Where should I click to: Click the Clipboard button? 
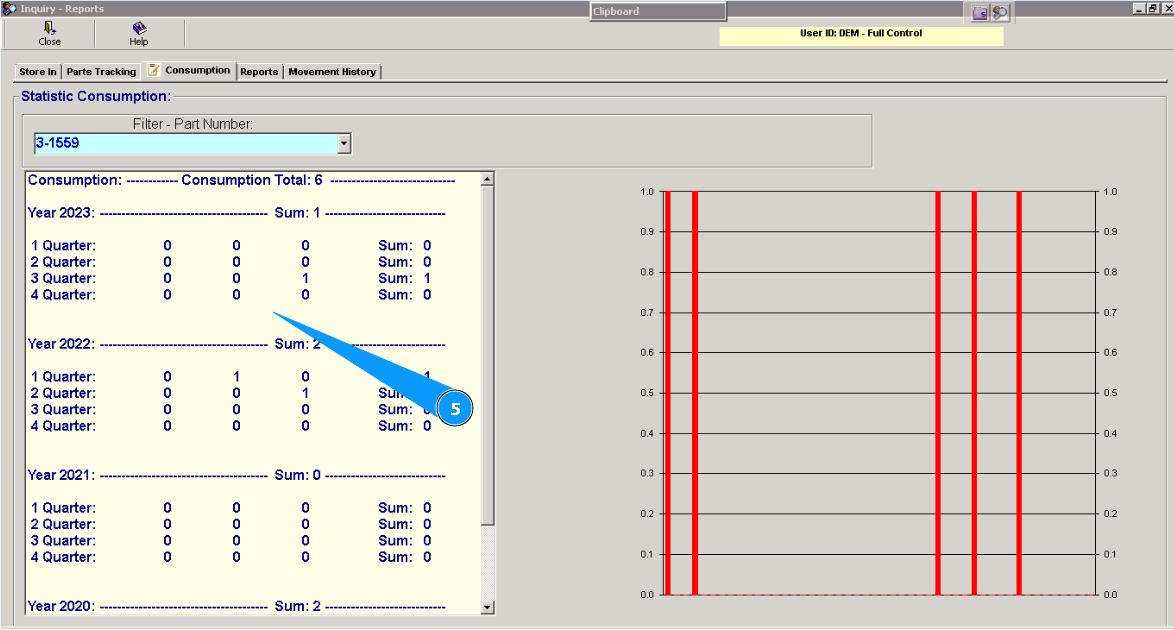tap(658, 11)
